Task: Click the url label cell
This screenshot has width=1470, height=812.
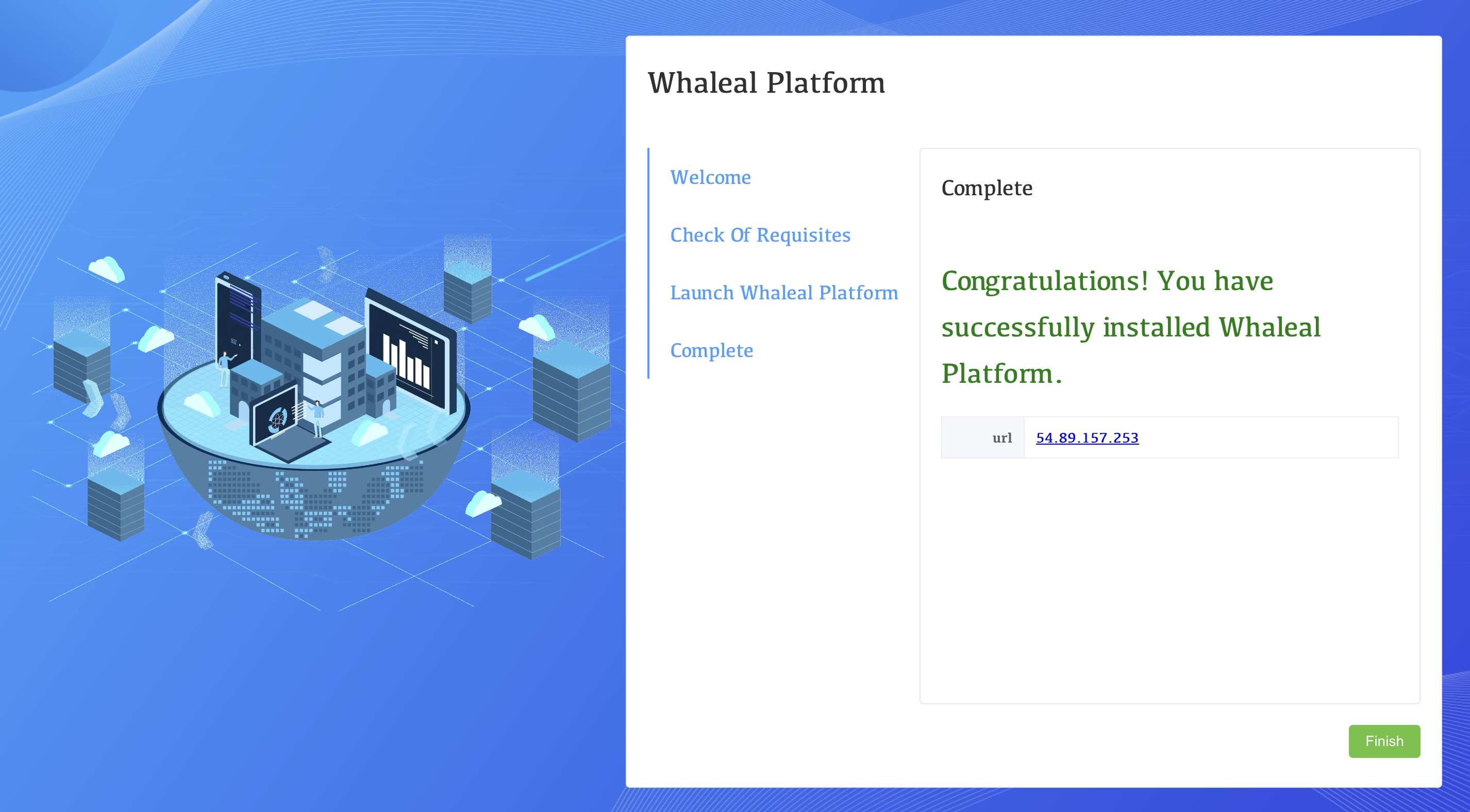Action: point(982,437)
